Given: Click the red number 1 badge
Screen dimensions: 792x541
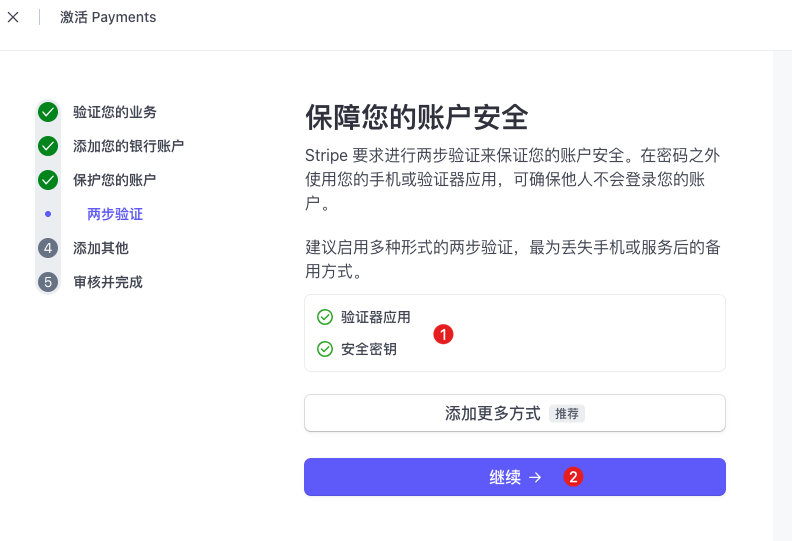Looking at the screenshot, I should point(444,334).
